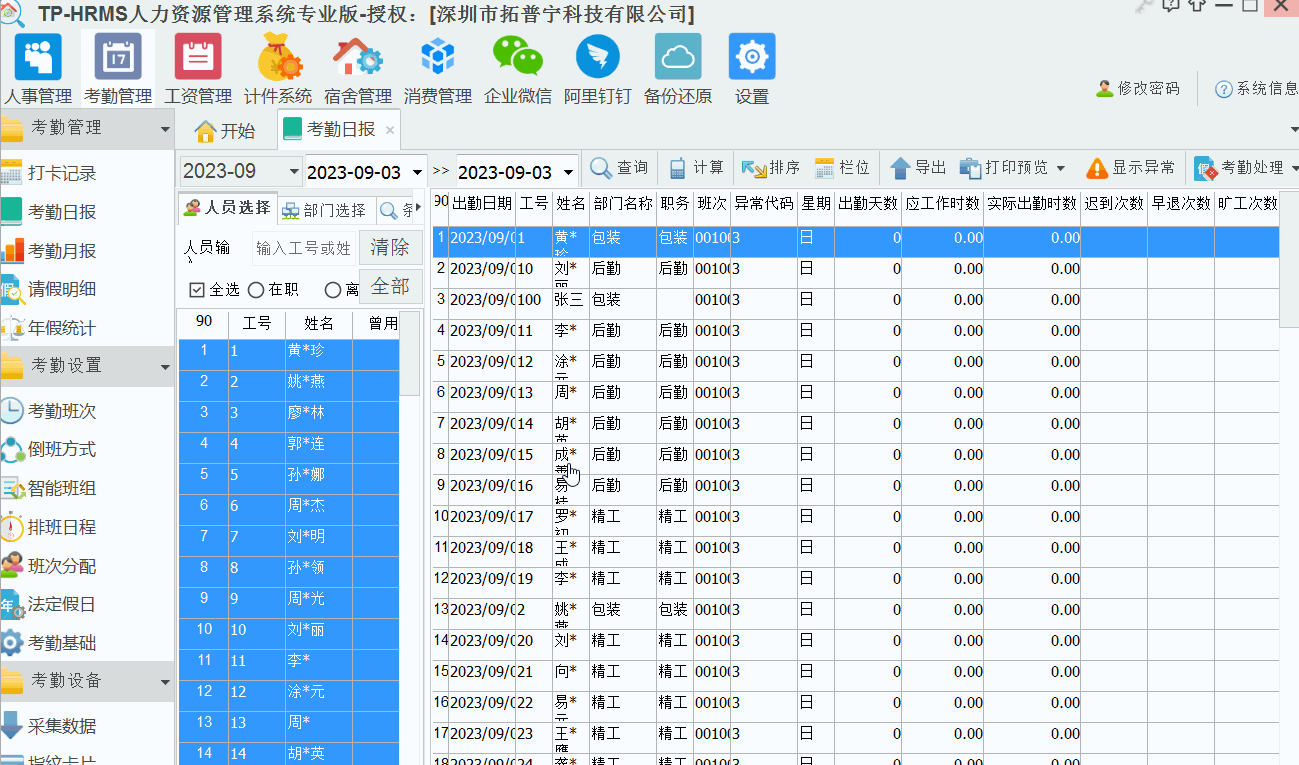Open the 宿舍管理 house icon
Viewport: 1299px width, 765px height.
(x=358, y=58)
